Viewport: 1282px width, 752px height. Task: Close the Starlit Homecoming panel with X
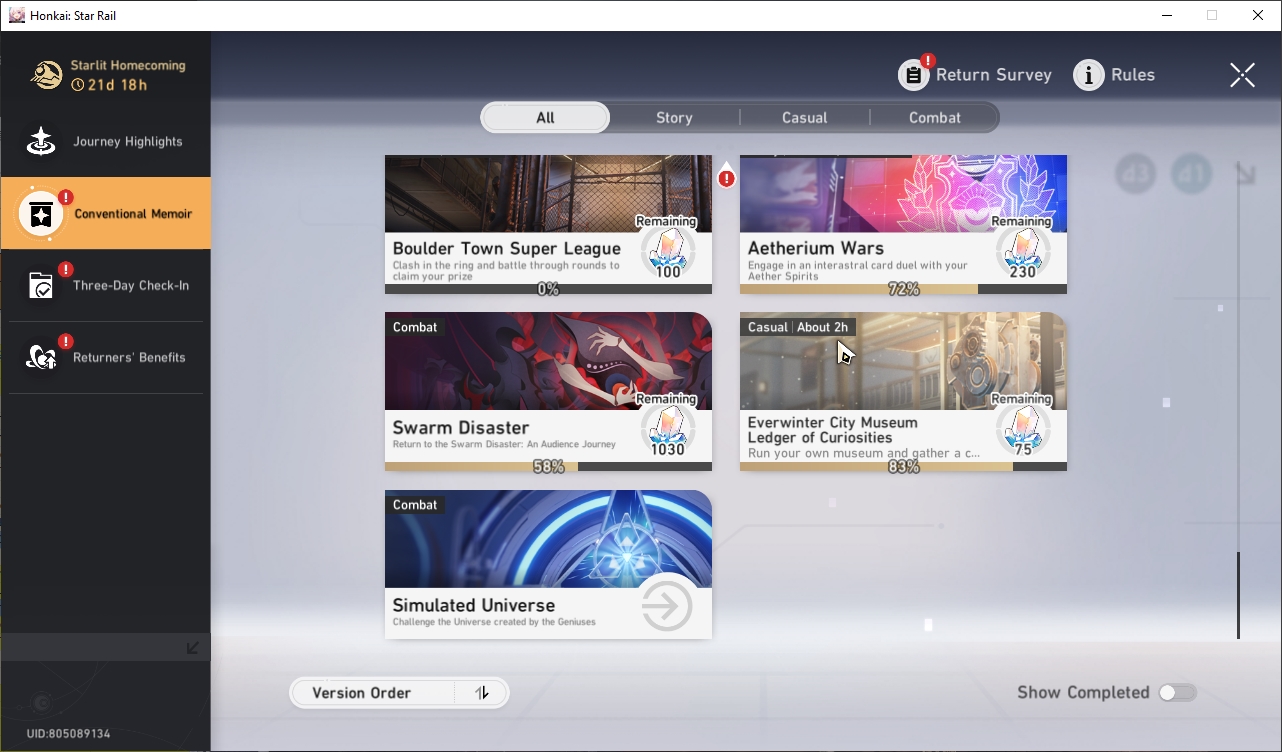(x=1242, y=75)
